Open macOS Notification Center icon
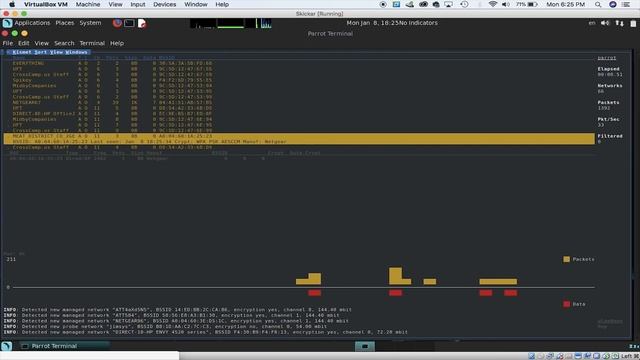640x360 pixels. tap(626, 4)
